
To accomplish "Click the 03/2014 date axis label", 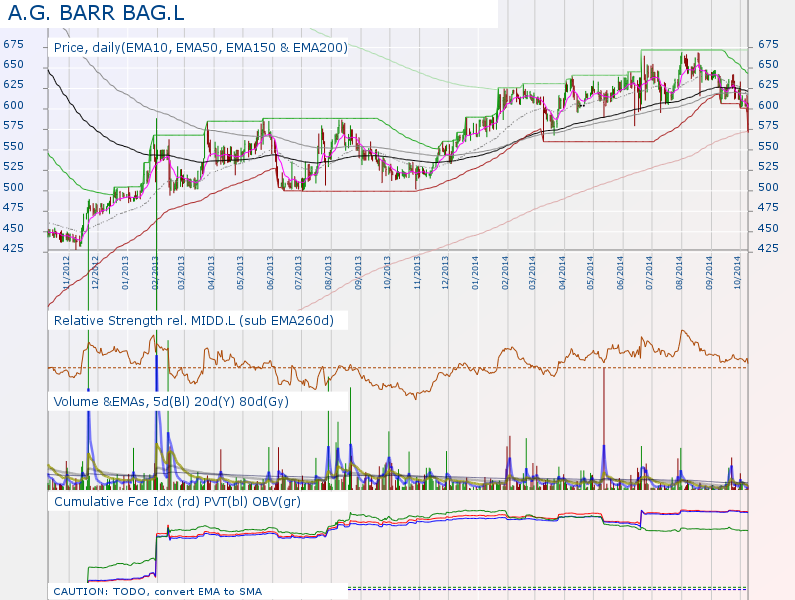I will [x=532, y=273].
